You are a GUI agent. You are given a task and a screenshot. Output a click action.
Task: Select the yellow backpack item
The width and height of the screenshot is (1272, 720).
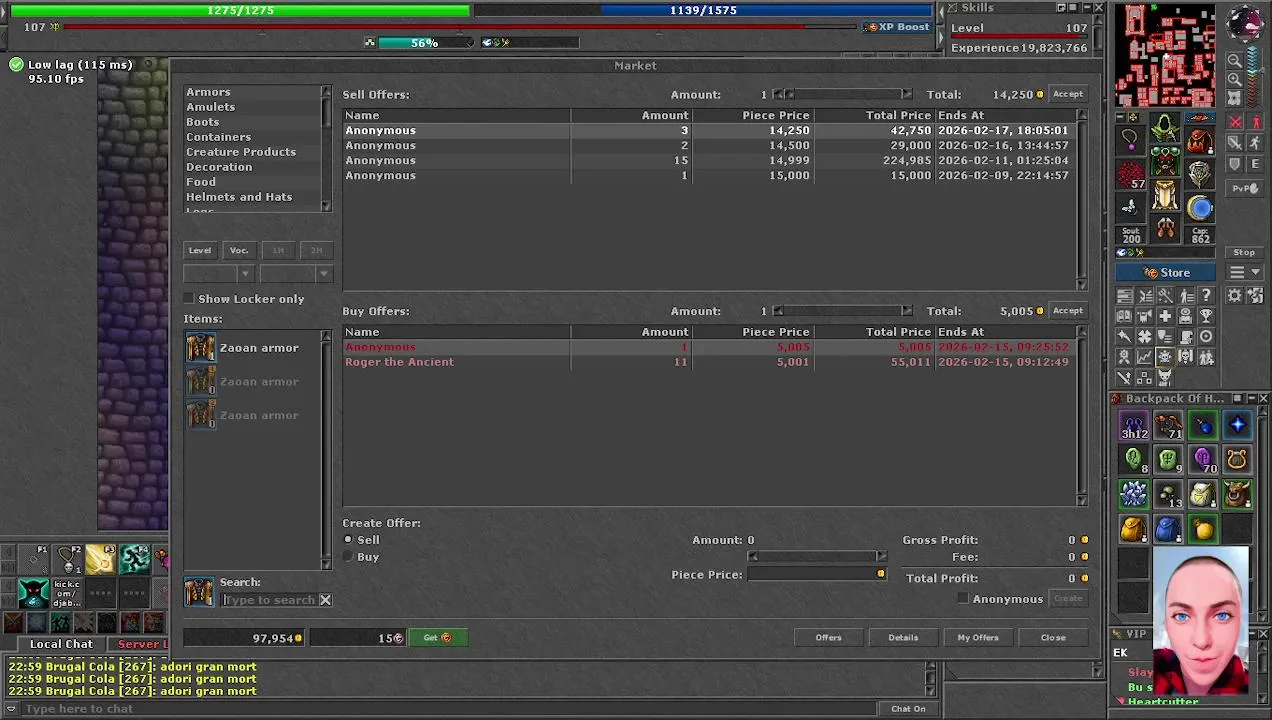tap(1134, 528)
